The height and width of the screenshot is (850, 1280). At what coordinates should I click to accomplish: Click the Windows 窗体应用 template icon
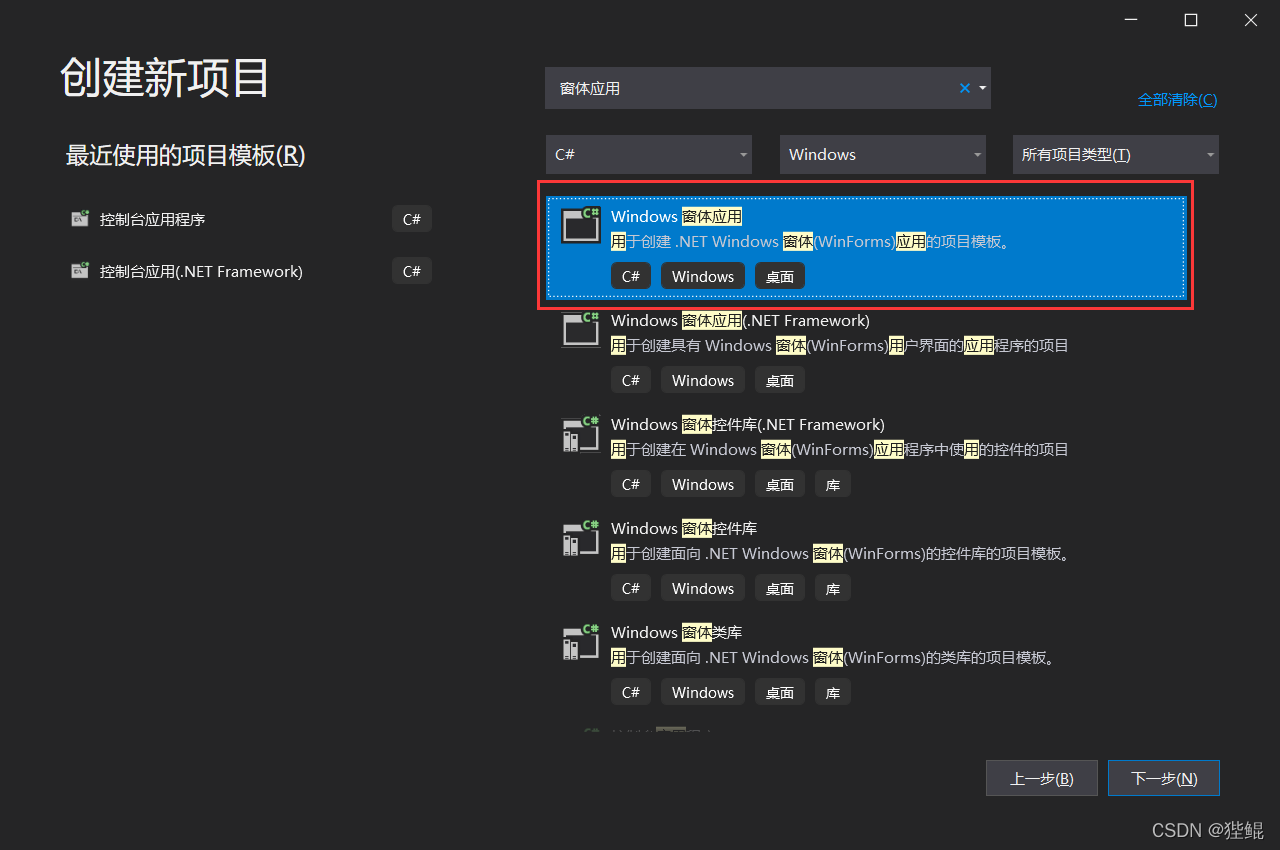(580, 225)
